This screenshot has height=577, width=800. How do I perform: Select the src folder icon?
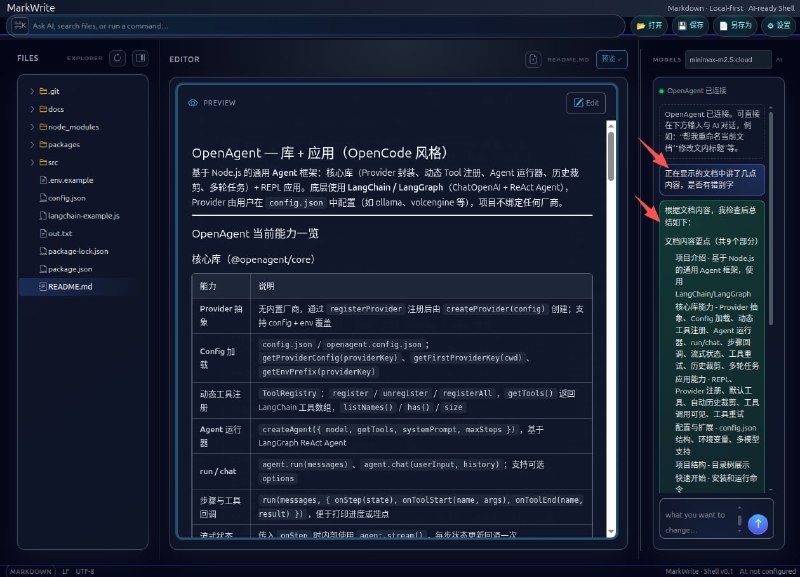pyautogui.click(x=43, y=162)
